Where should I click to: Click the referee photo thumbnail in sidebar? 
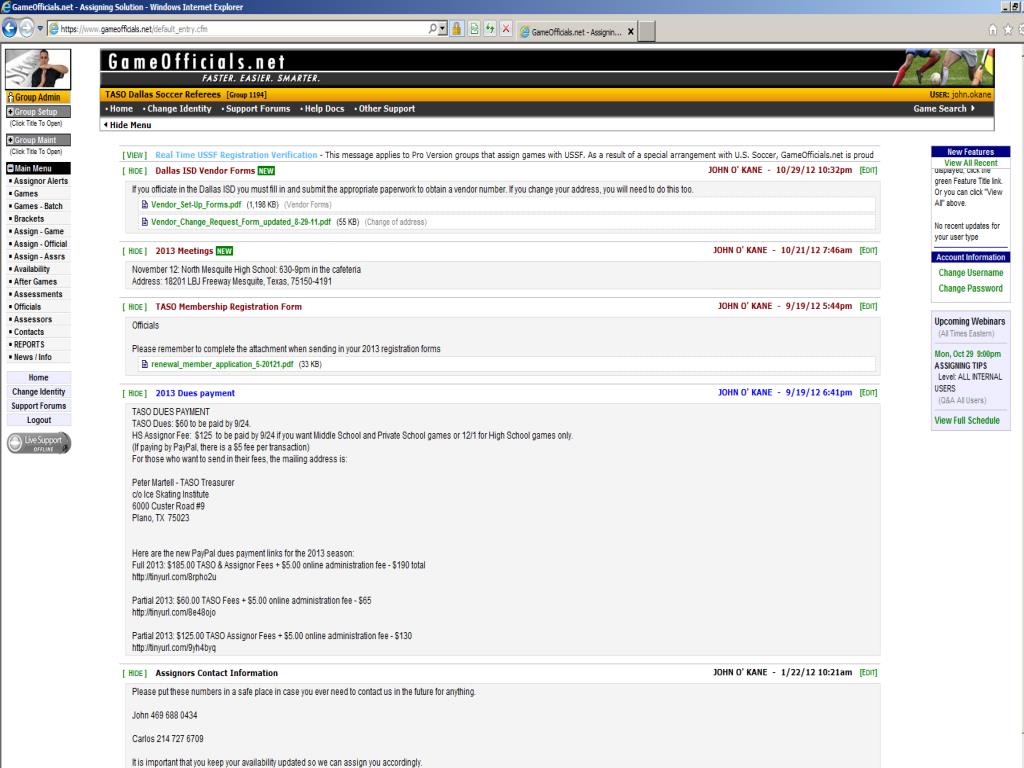38,69
